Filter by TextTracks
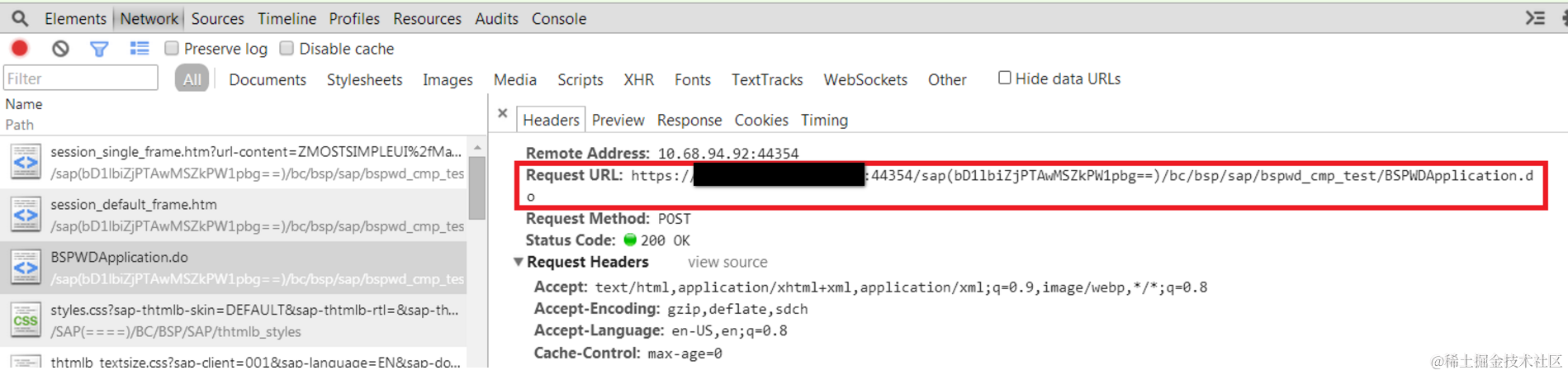The height and width of the screenshot is (375, 1568). [x=766, y=79]
